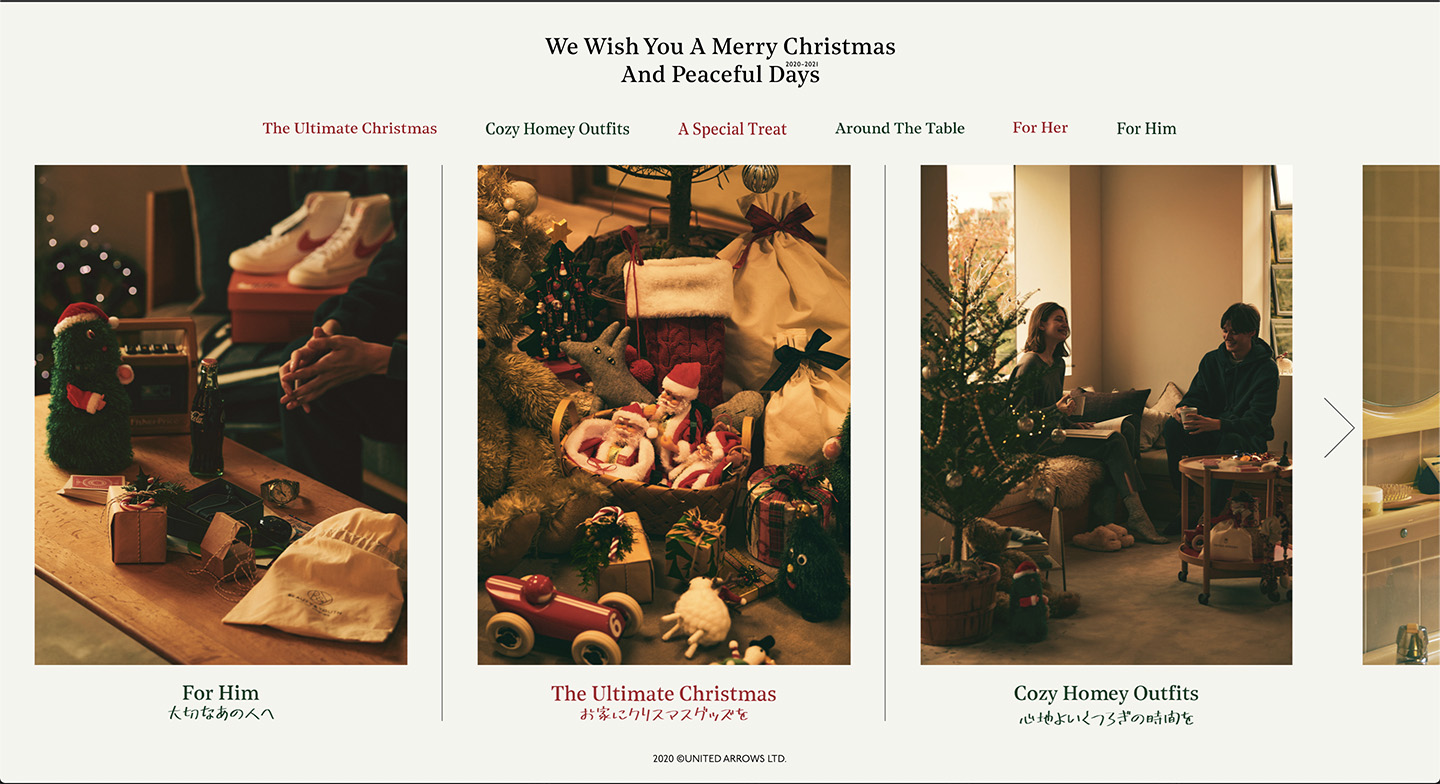This screenshot has height=784, width=1440.
Task: View the Cozy Homey Outfits couple photo
Action: click(1106, 415)
